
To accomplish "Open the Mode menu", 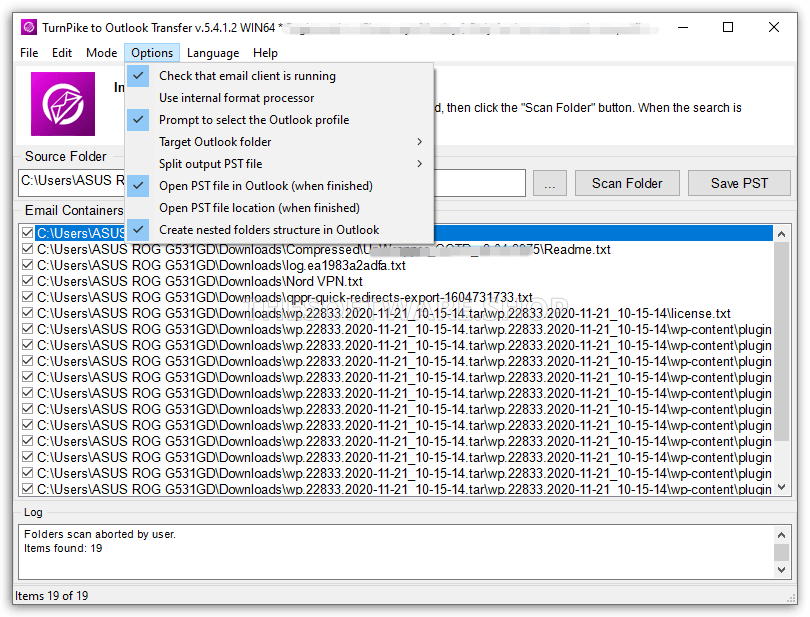I will [101, 53].
